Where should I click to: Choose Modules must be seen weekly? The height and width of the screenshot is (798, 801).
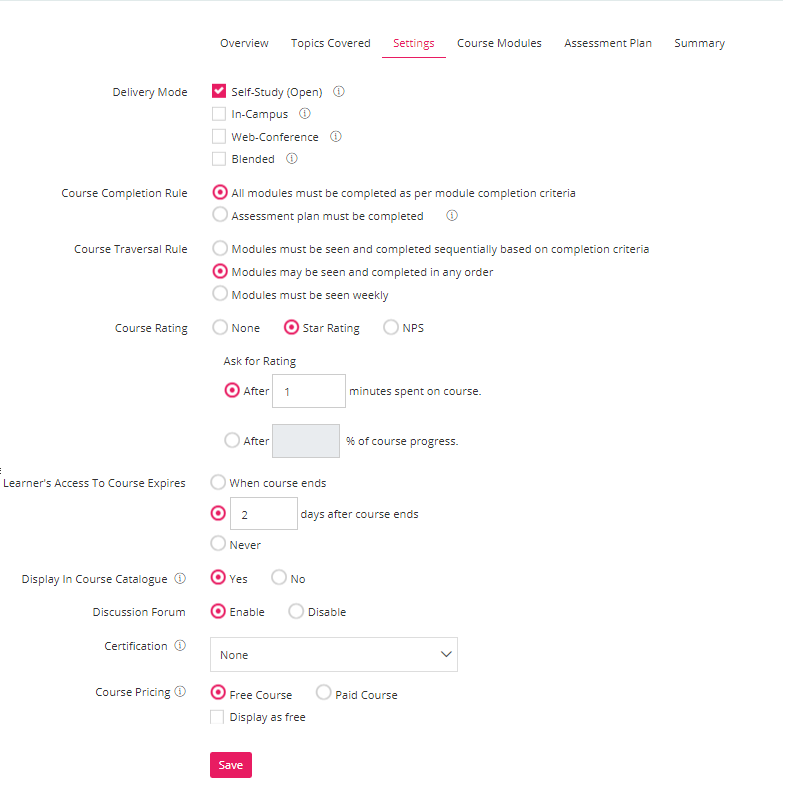pyautogui.click(x=220, y=294)
